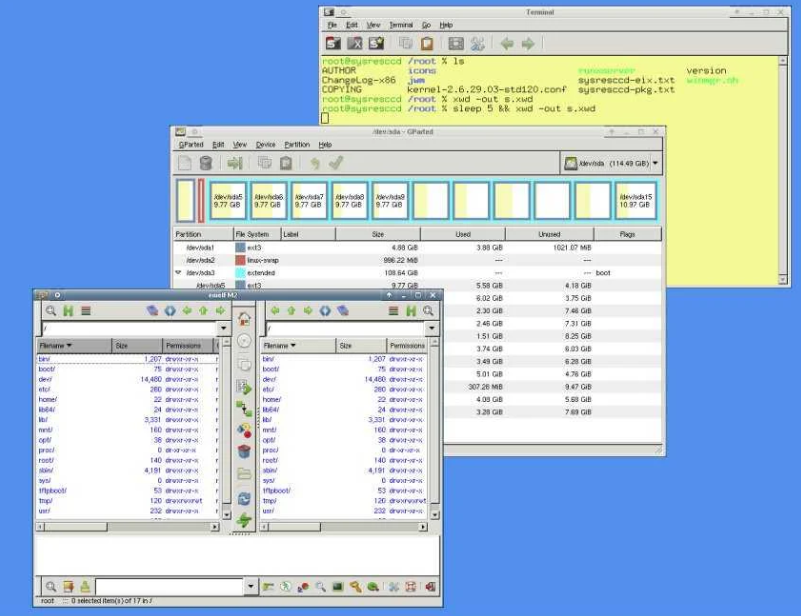Click the GParted apply checkmark icon
801x616 pixels.
(336, 163)
